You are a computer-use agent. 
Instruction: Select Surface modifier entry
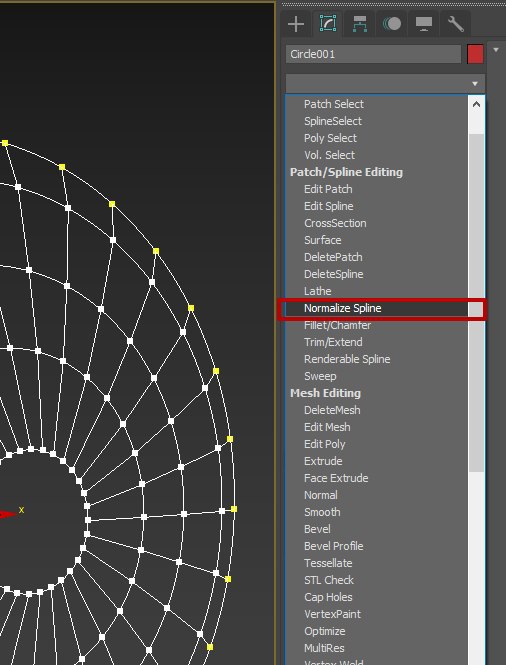tap(322, 240)
